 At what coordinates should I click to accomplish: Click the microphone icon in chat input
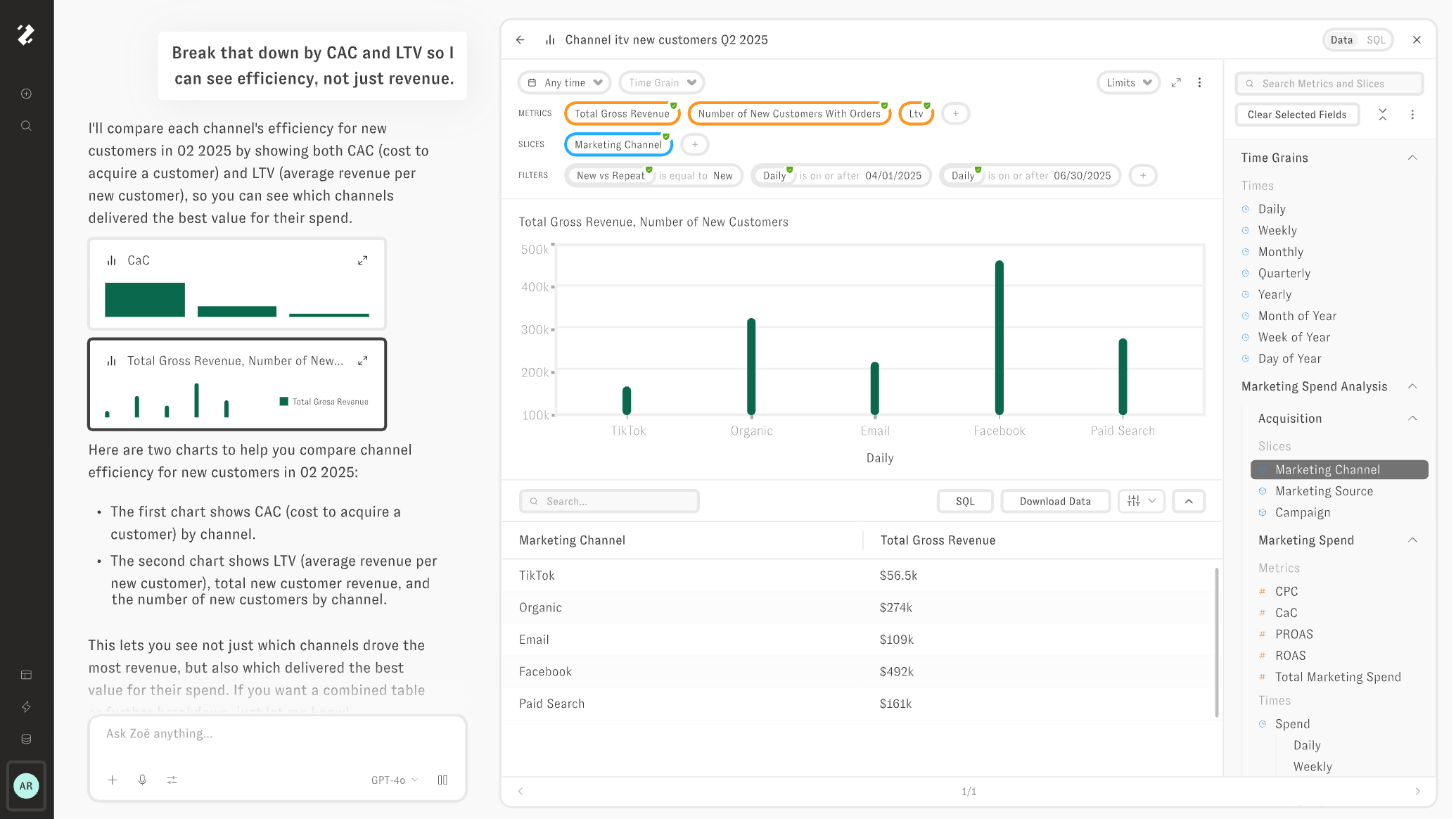click(142, 780)
